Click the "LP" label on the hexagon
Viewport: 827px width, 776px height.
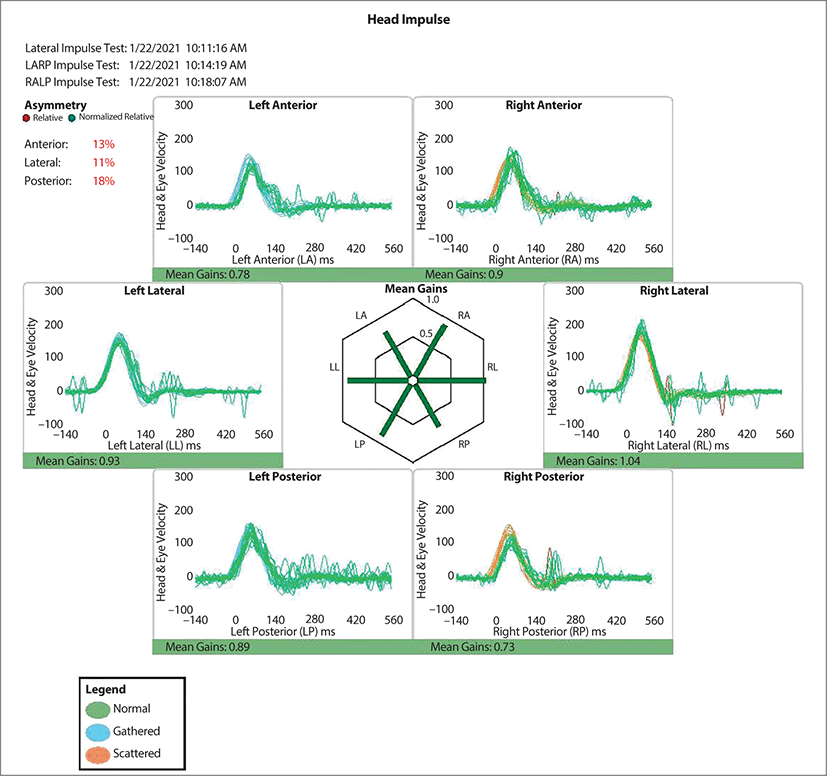click(359, 444)
